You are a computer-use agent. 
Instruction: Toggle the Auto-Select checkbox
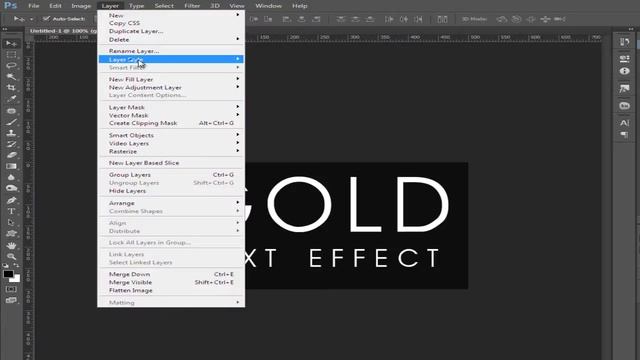(x=46, y=19)
